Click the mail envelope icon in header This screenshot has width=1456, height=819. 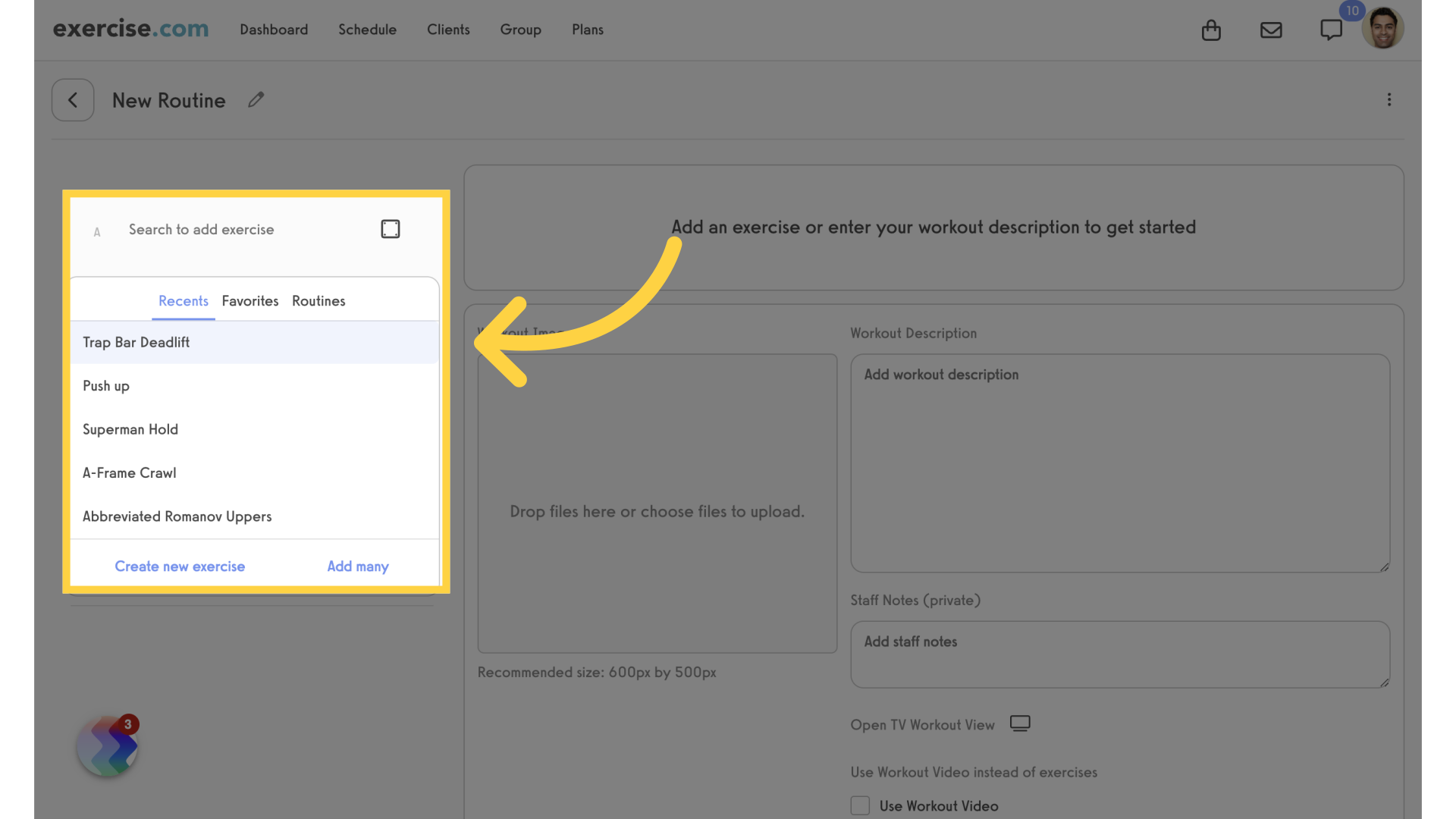pos(1270,29)
